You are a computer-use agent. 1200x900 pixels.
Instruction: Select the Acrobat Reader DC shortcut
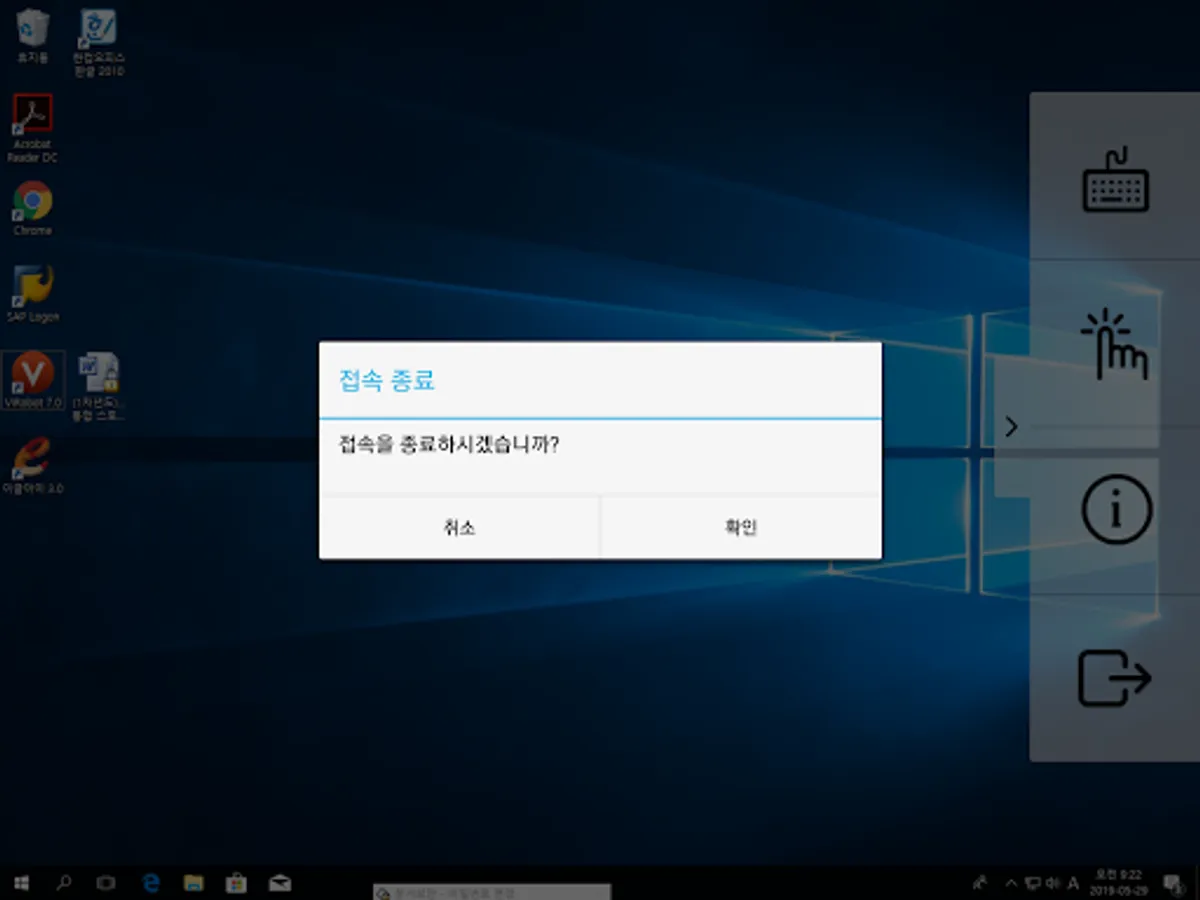coord(33,128)
